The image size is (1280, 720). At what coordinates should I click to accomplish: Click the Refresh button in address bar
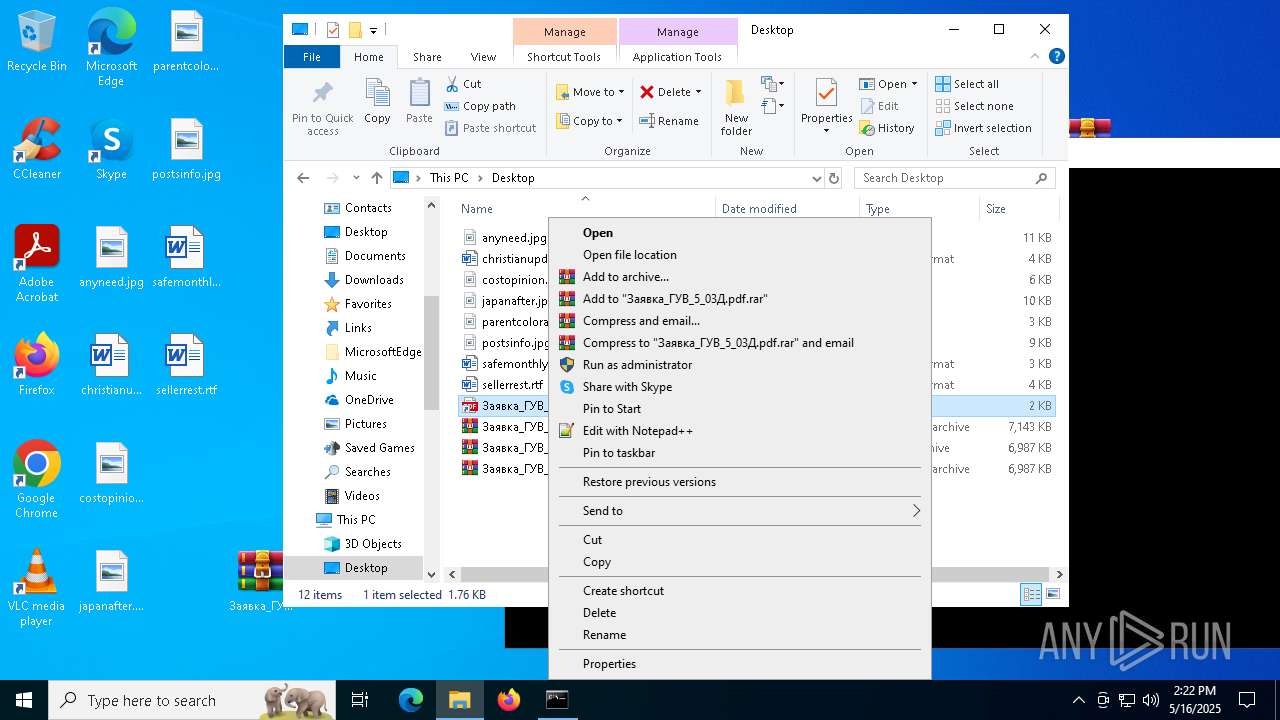pos(834,178)
